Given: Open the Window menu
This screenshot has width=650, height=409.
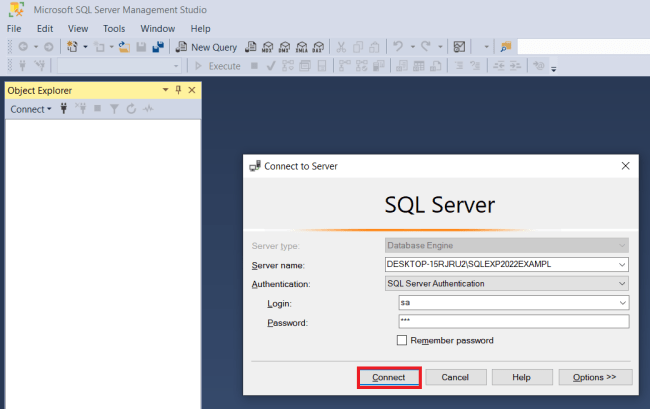Looking at the screenshot, I should pos(158,29).
